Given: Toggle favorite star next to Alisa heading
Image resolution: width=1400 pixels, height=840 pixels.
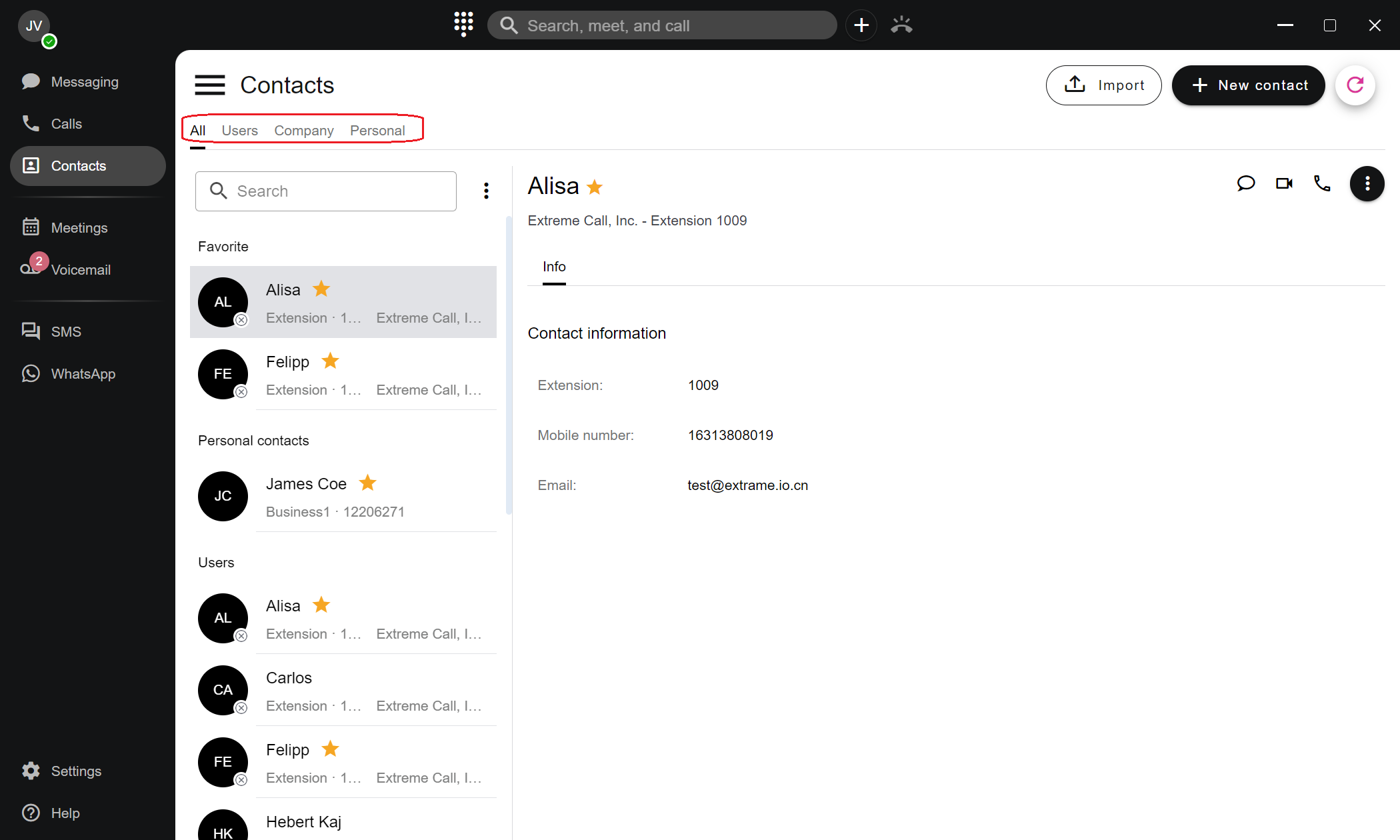Looking at the screenshot, I should [595, 187].
